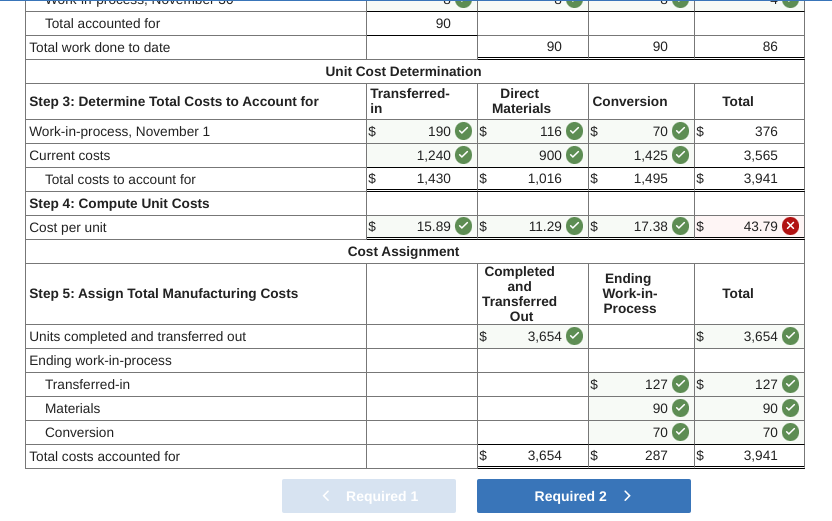This screenshot has width=832, height=521.
Task: Click green check beside cost per unit 15.89
Action: click(x=464, y=226)
